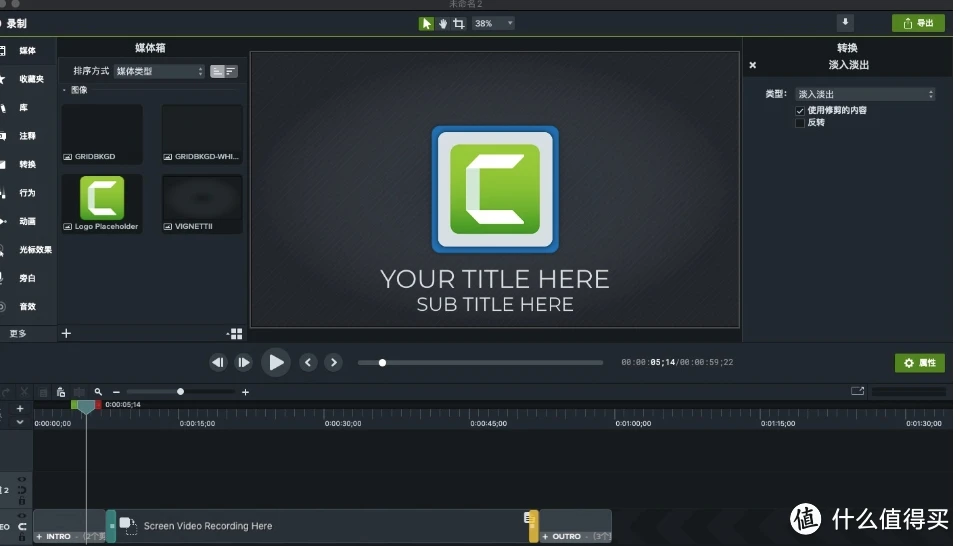Click the download arrow icon

click(845, 22)
